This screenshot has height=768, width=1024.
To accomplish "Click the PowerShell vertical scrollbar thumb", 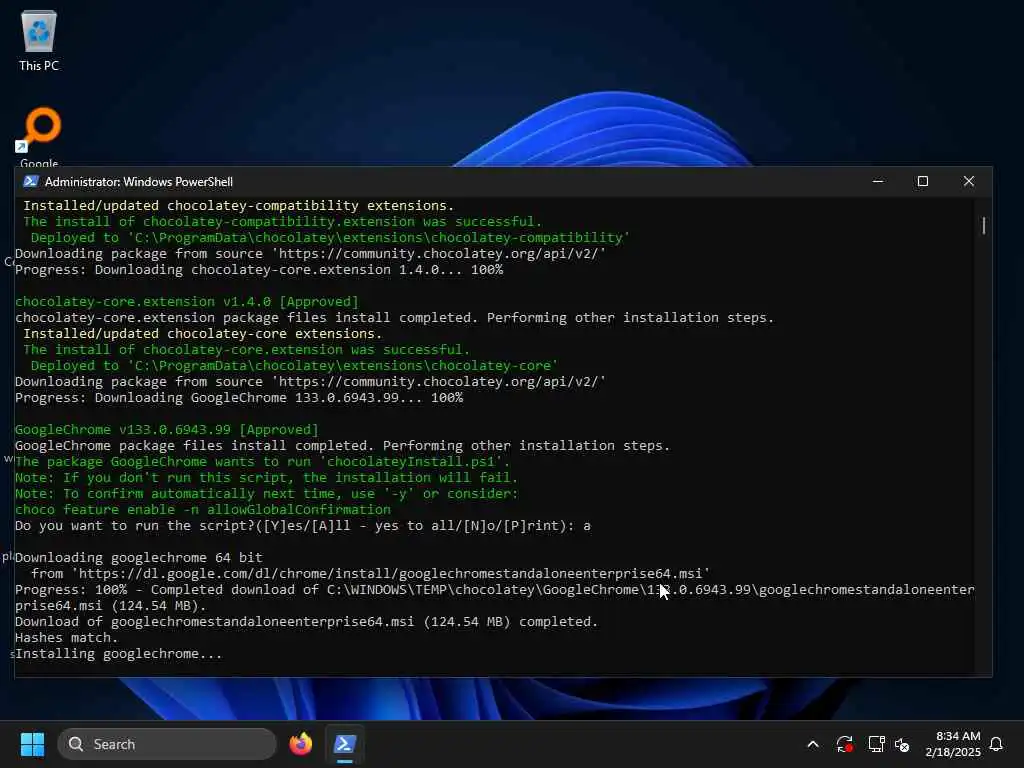I will (984, 226).
